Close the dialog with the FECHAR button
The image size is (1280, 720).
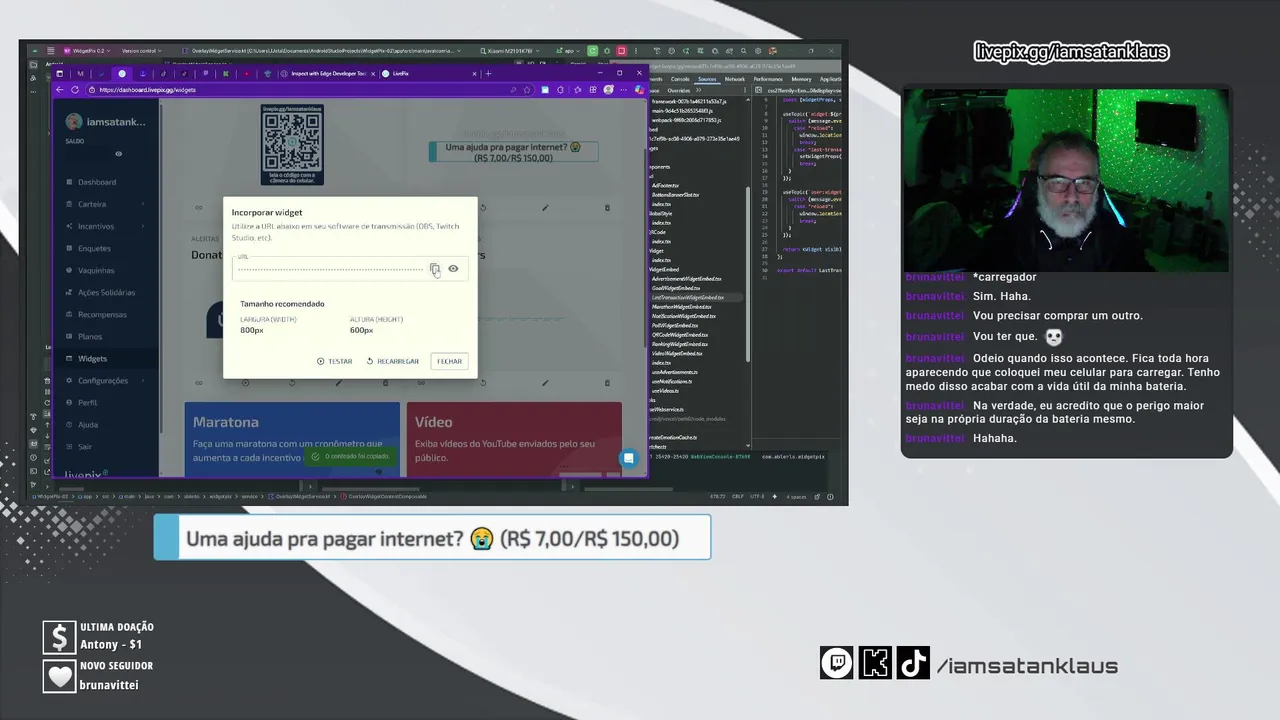pos(449,361)
